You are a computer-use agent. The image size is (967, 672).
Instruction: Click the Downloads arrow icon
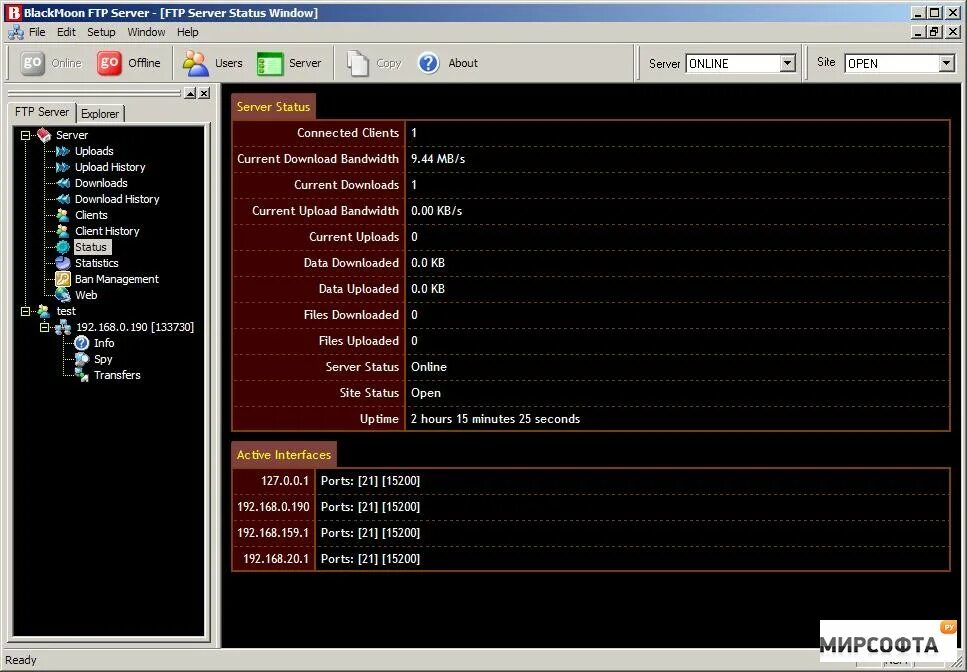63,183
